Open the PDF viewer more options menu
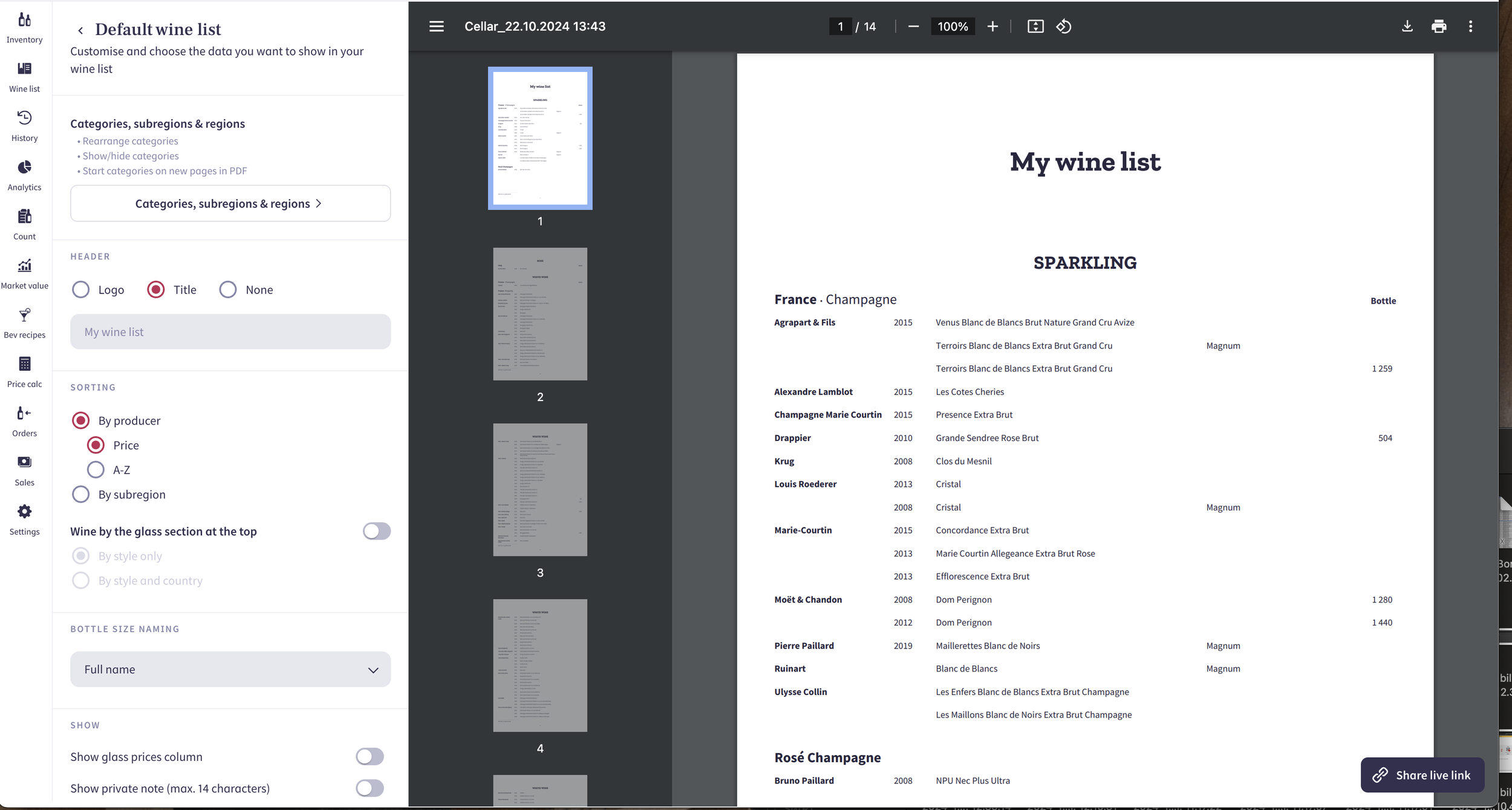Viewport: 1512px width, 810px height. [1470, 27]
